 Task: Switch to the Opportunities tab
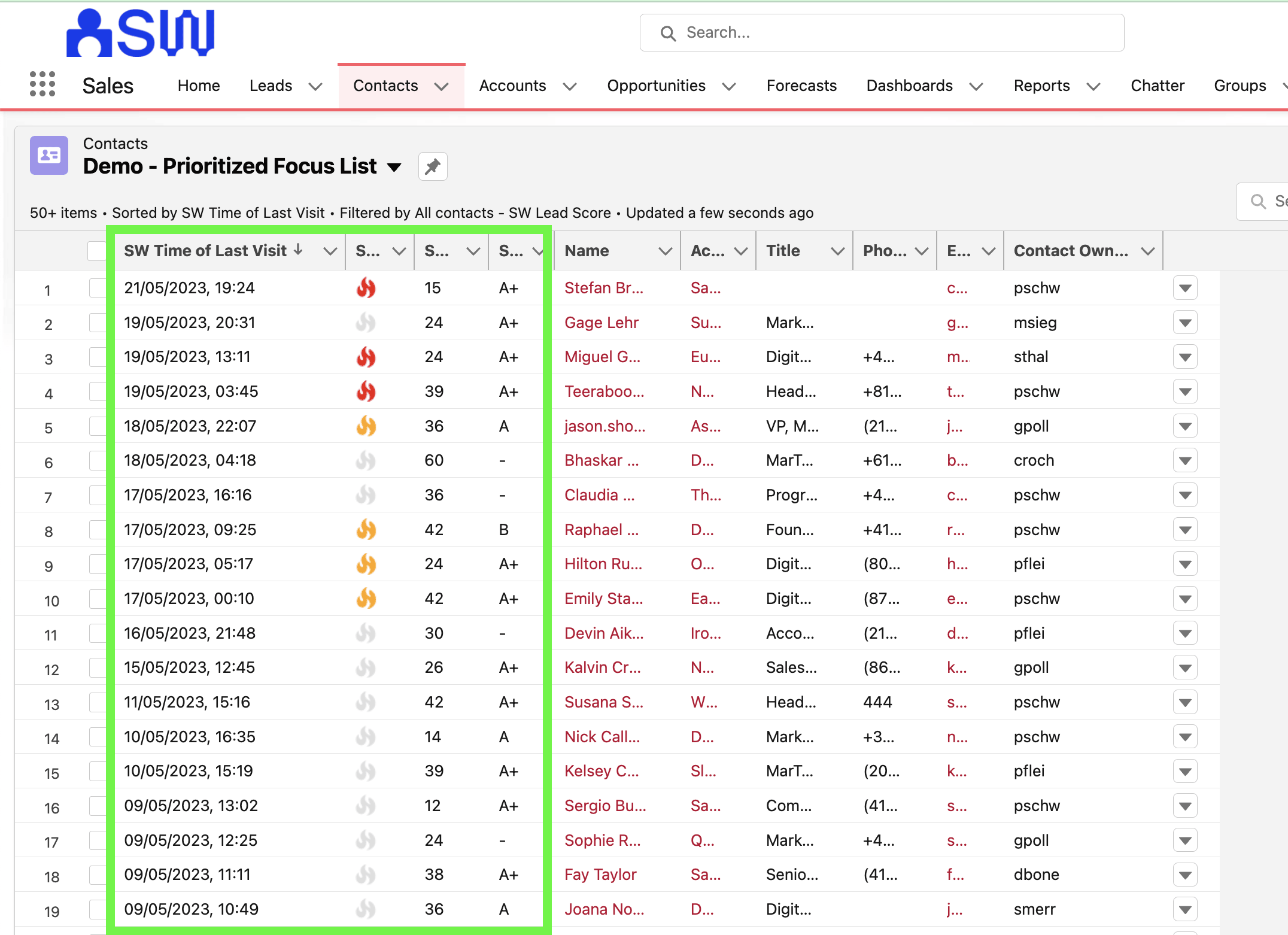656,85
